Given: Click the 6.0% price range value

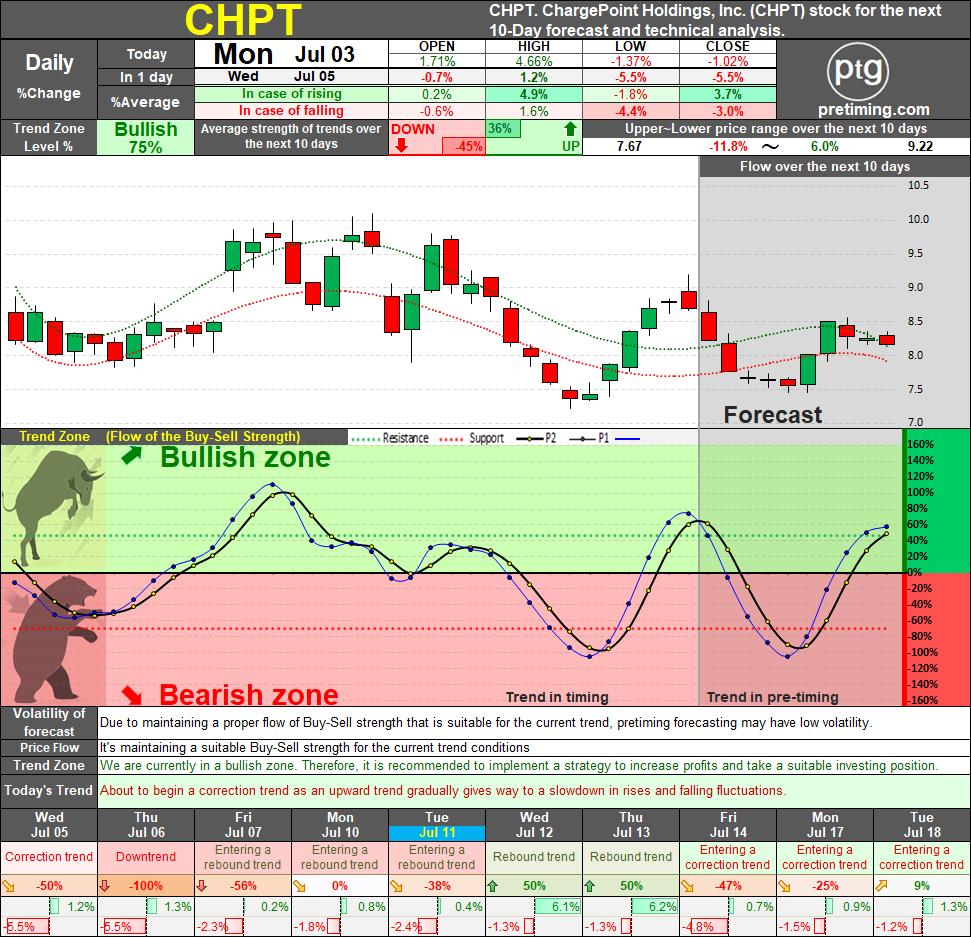Looking at the screenshot, I should (x=824, y=147).
